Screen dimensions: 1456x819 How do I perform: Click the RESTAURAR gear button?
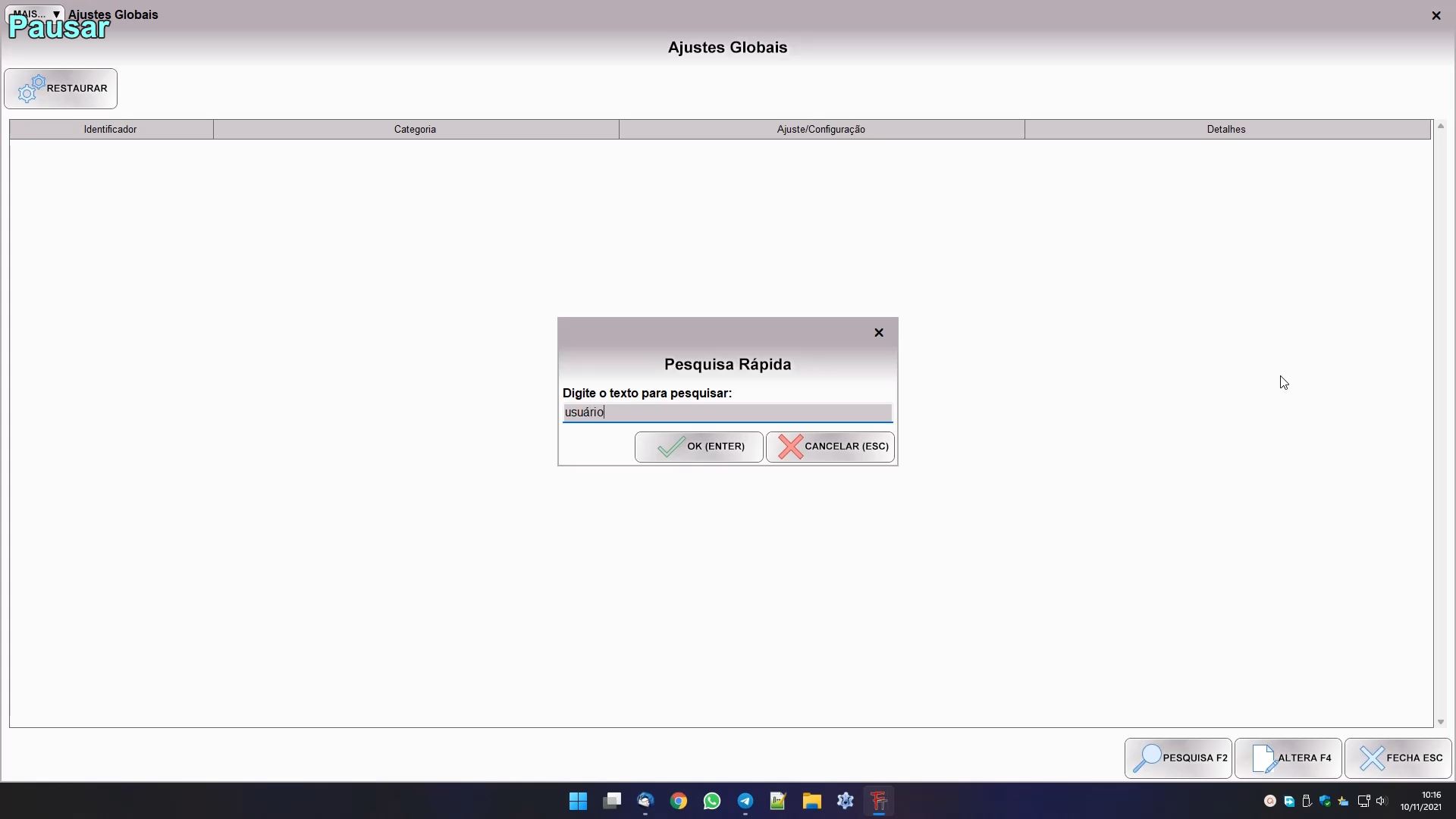tap(61, 89)
